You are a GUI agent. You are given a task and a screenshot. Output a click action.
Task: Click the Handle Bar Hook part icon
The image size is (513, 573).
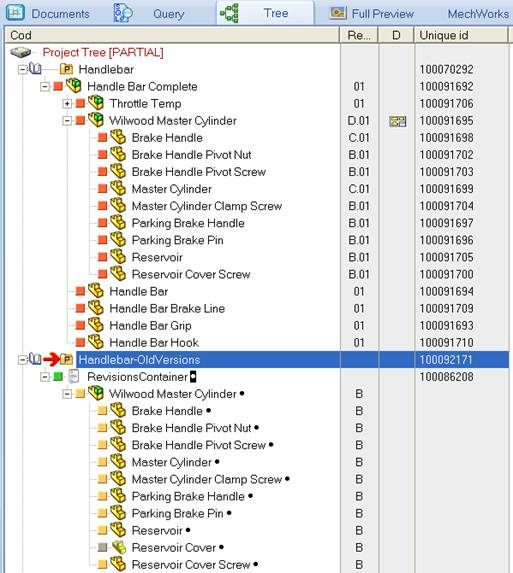(x=96, y=342)
